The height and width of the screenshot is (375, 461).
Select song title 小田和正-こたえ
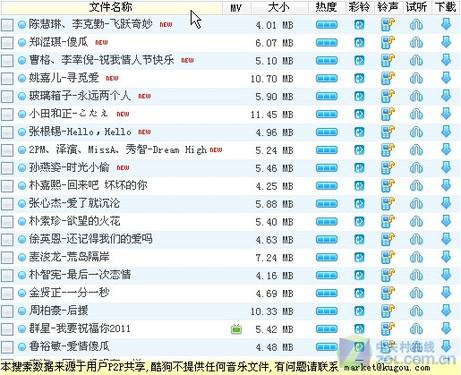(x=68, y=114)
